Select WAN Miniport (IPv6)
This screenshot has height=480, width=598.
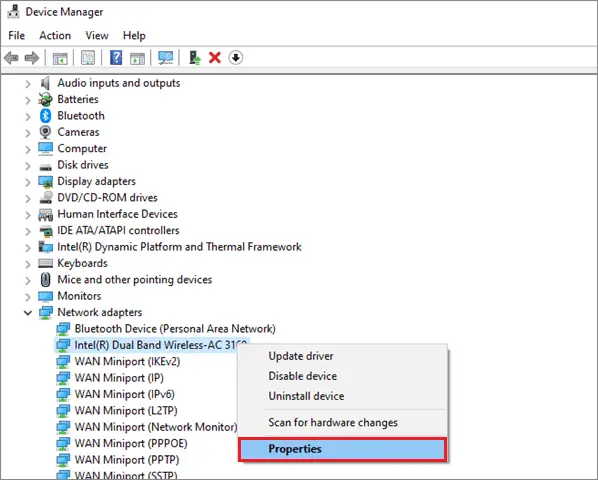pos(124,394)
